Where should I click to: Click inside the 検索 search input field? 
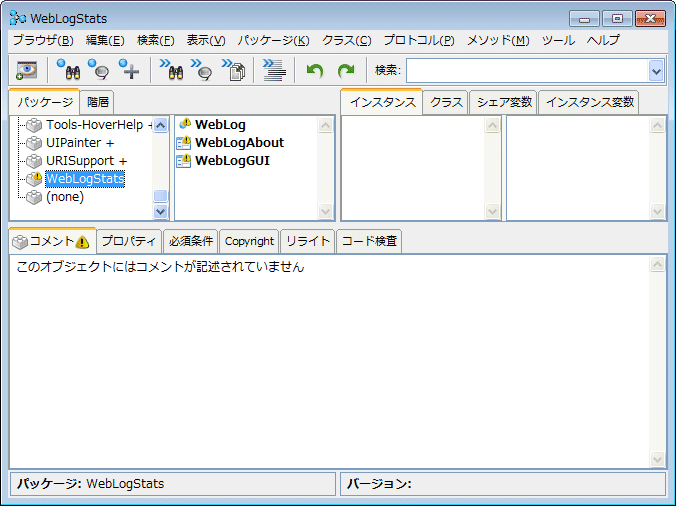click(526, 70)
